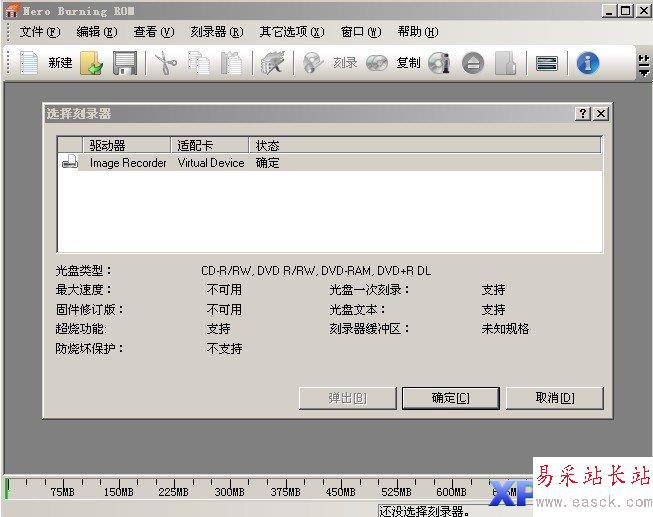
Task: Click the New compilation document icon
Action: [x=29, y=63]
